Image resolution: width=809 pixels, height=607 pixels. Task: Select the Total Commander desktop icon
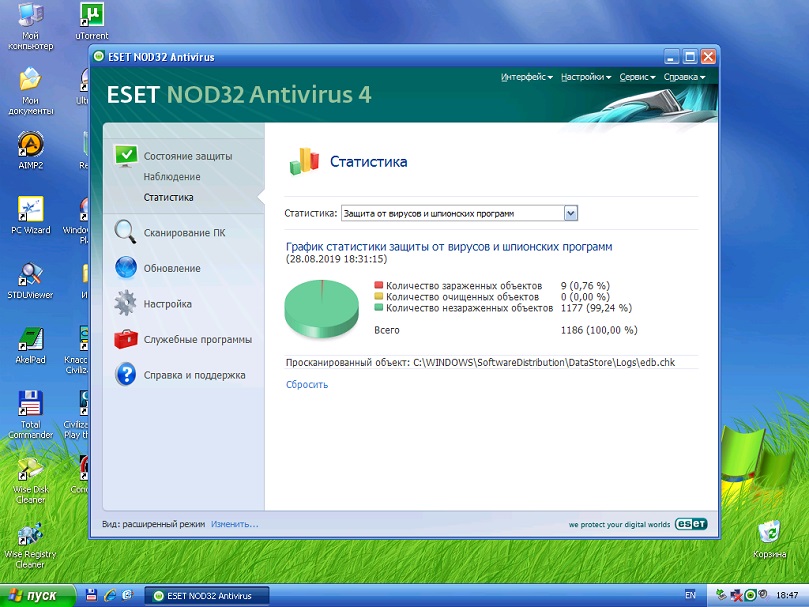pyautogui.click(x=30, y=415)
